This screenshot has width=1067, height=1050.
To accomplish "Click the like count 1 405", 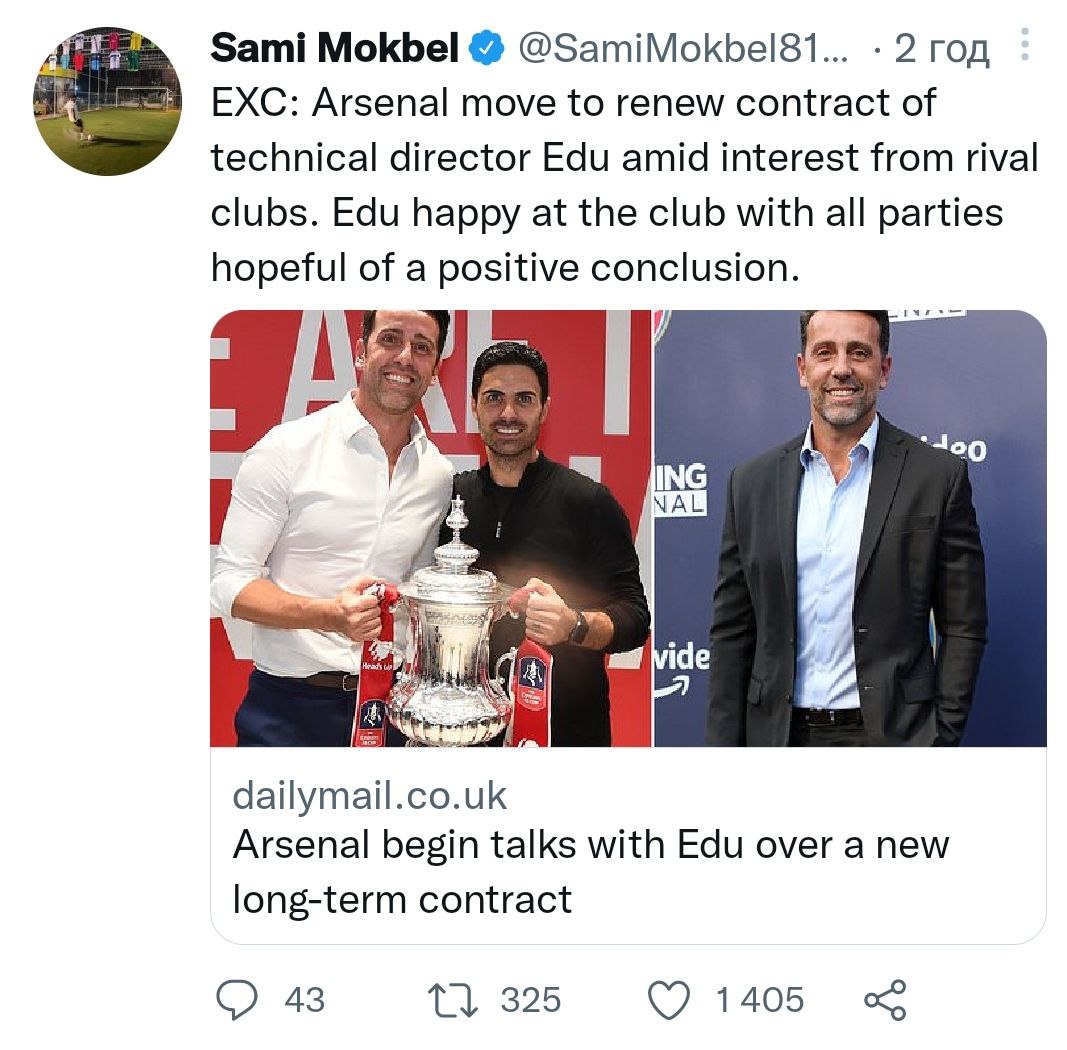I will point(759,1000).
